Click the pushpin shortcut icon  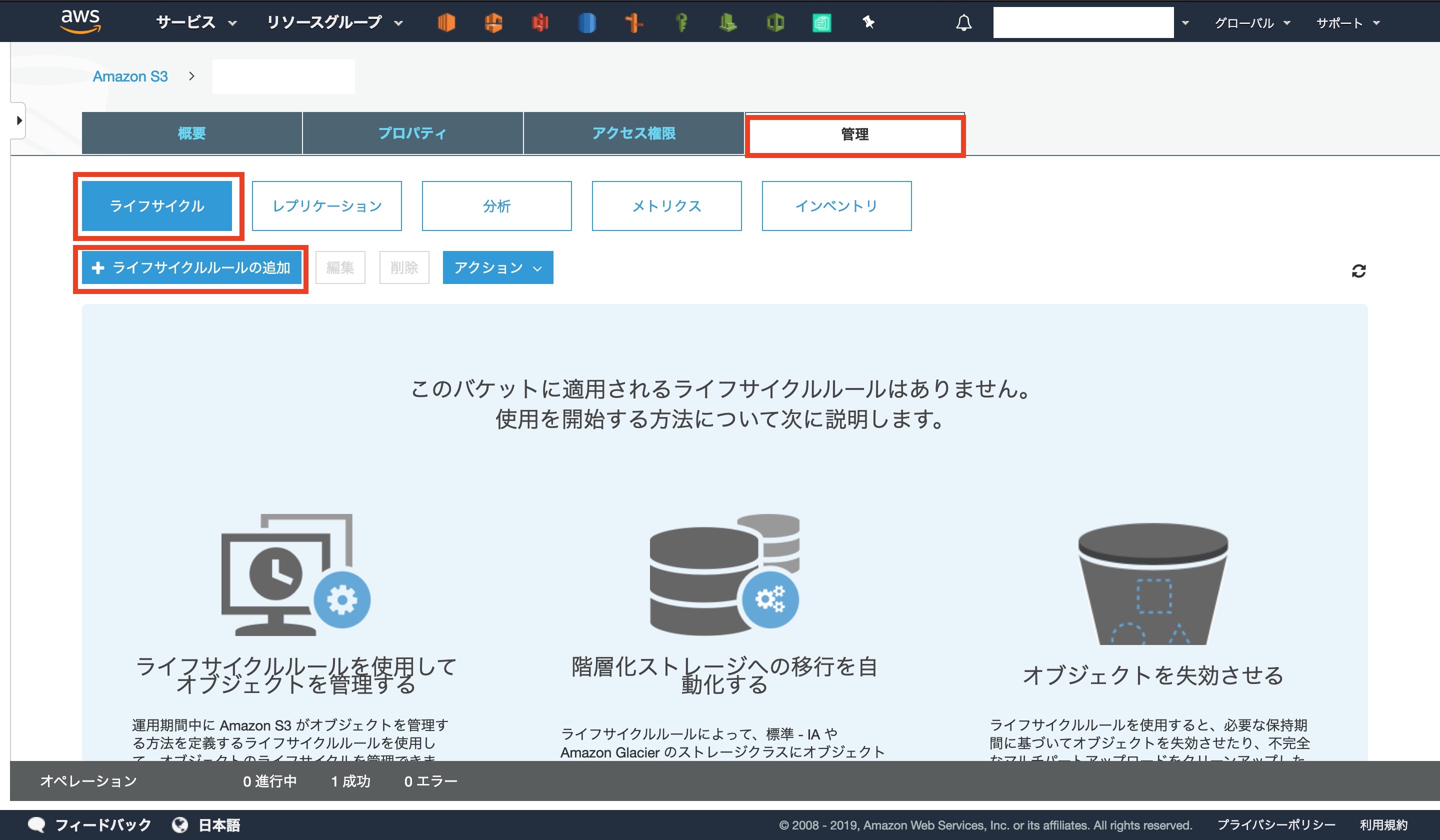(x=868, y=23)
